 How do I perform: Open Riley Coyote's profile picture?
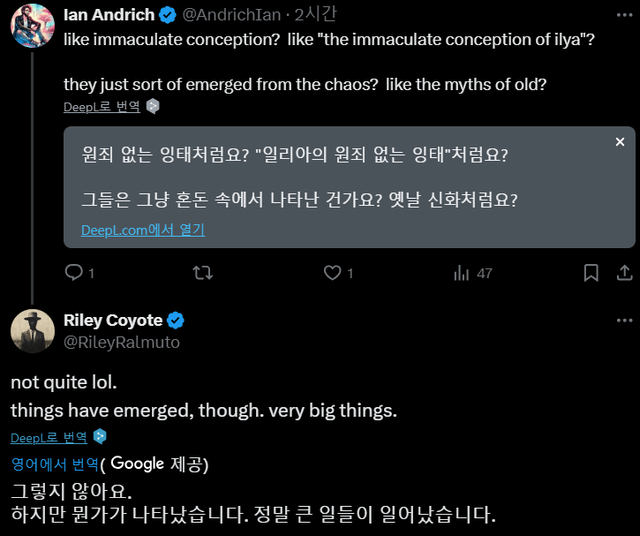coord(32,331)
